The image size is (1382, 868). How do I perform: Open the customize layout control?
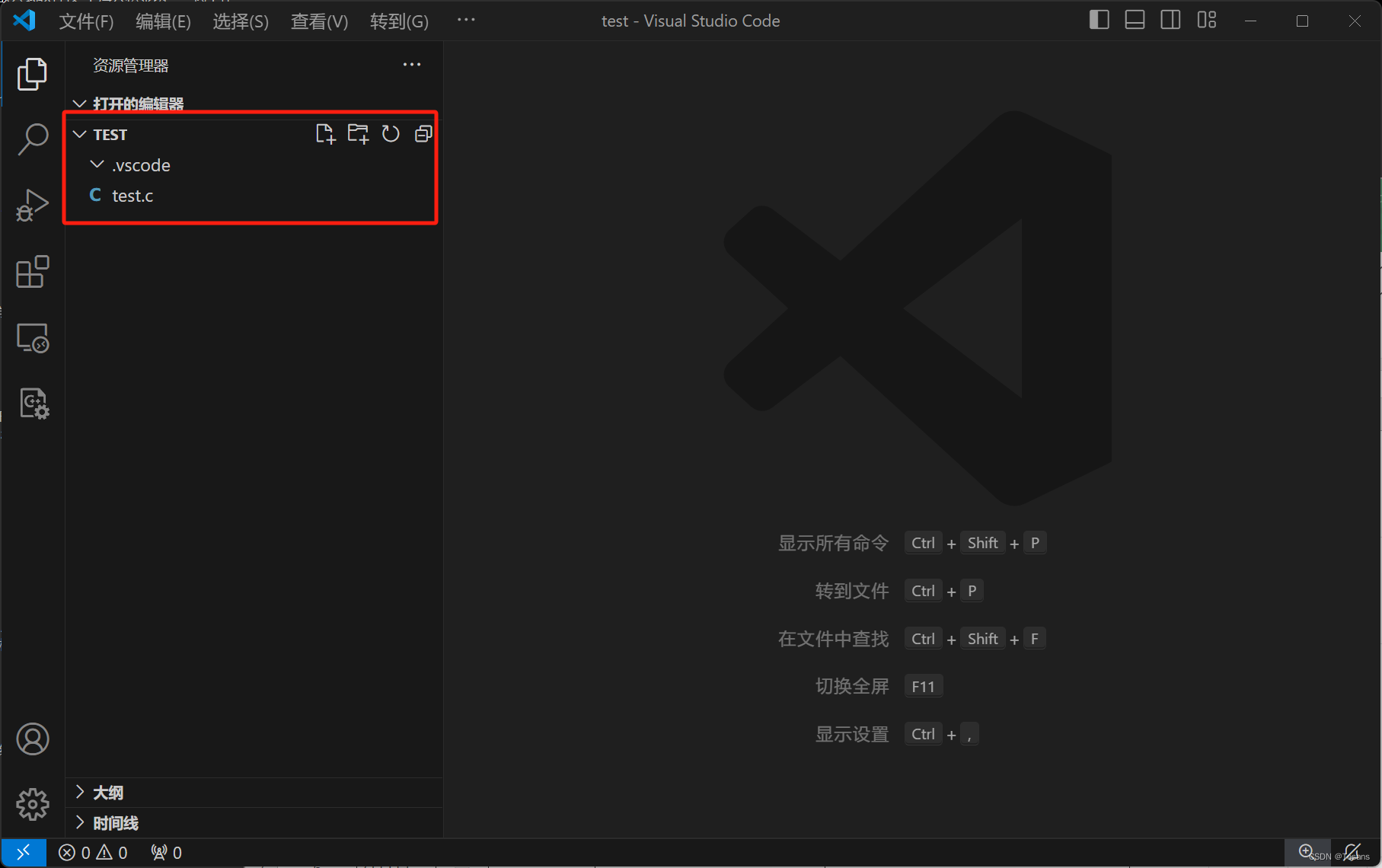pos(1207,21)
